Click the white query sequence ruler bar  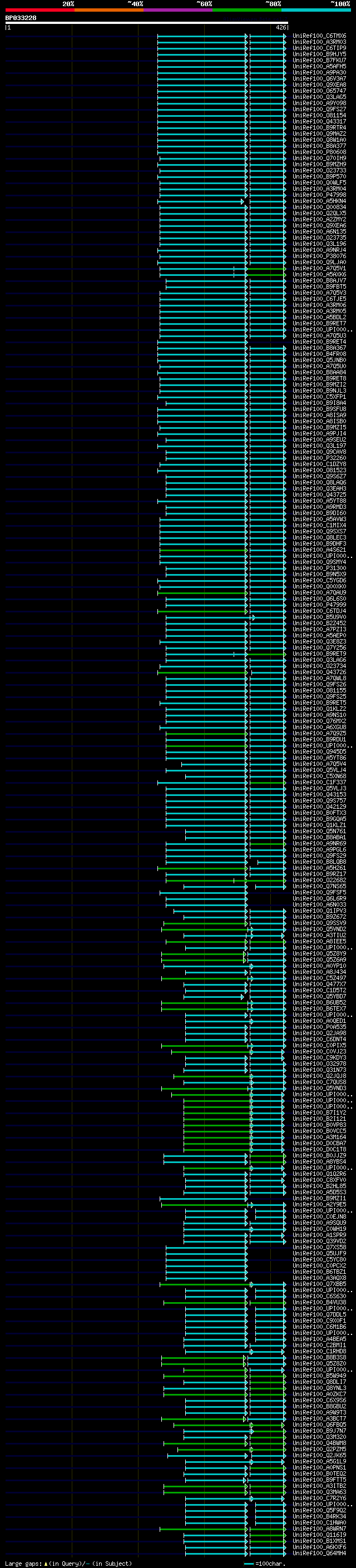click(x=147, y=23)
